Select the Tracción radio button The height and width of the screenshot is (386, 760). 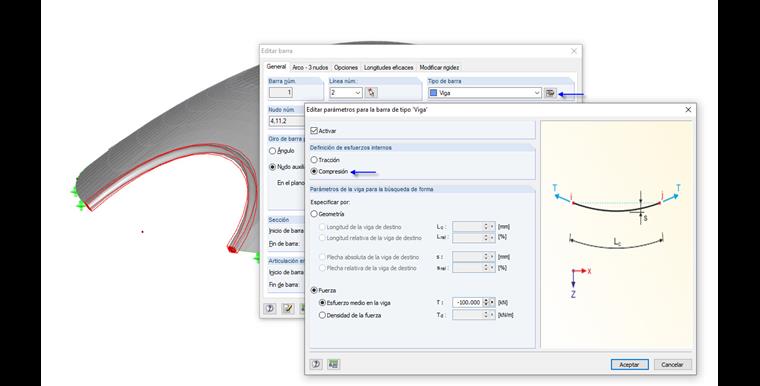[314, 160]
